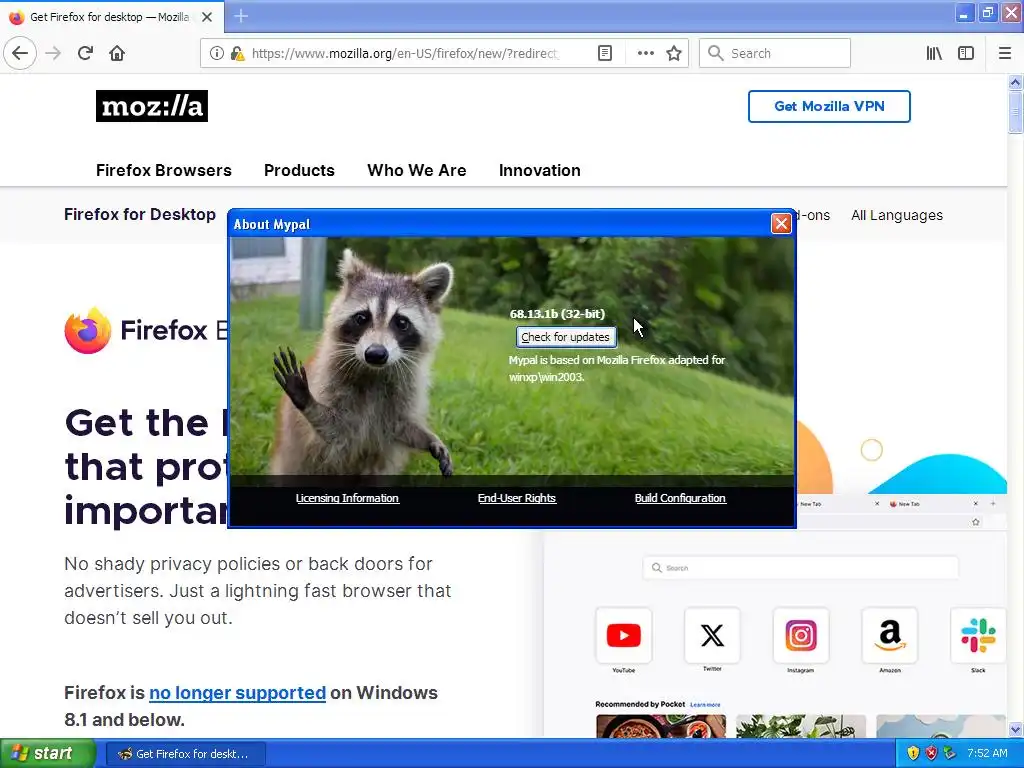This screenshot has height=768, width=1024.
Task: Open a new tab with plus button
Action: [241, 16]
